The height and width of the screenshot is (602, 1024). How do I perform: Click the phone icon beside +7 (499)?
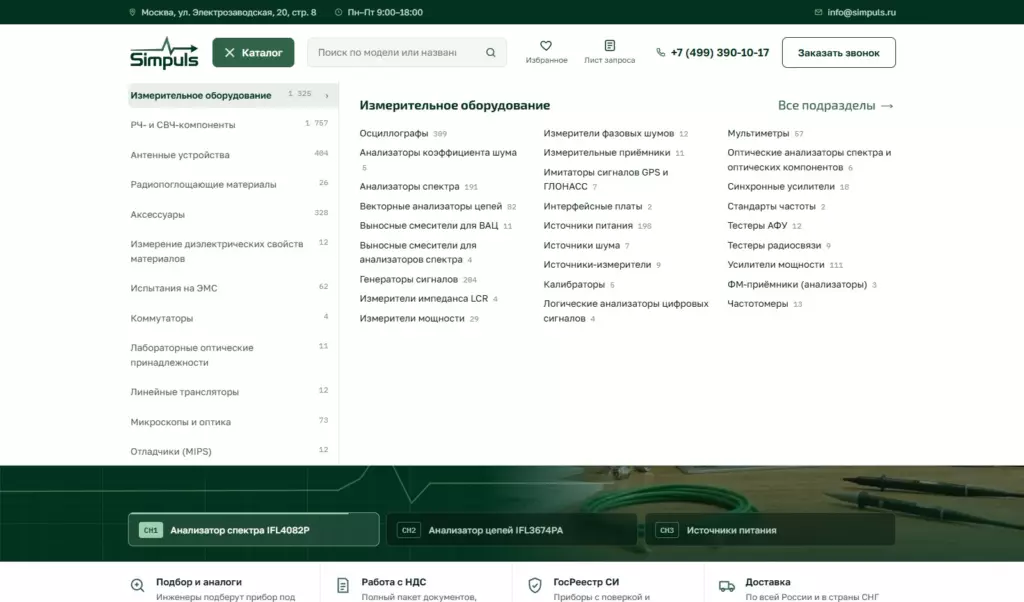tap(660, 53)
